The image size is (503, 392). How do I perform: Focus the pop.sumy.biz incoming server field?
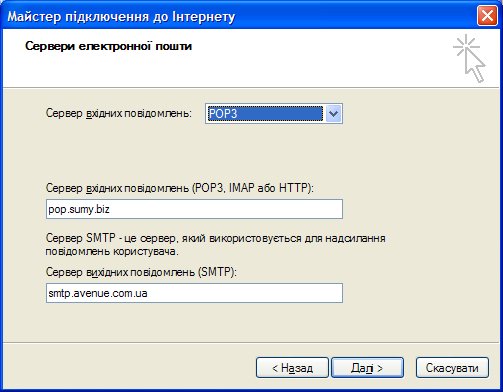pos(194,209)
